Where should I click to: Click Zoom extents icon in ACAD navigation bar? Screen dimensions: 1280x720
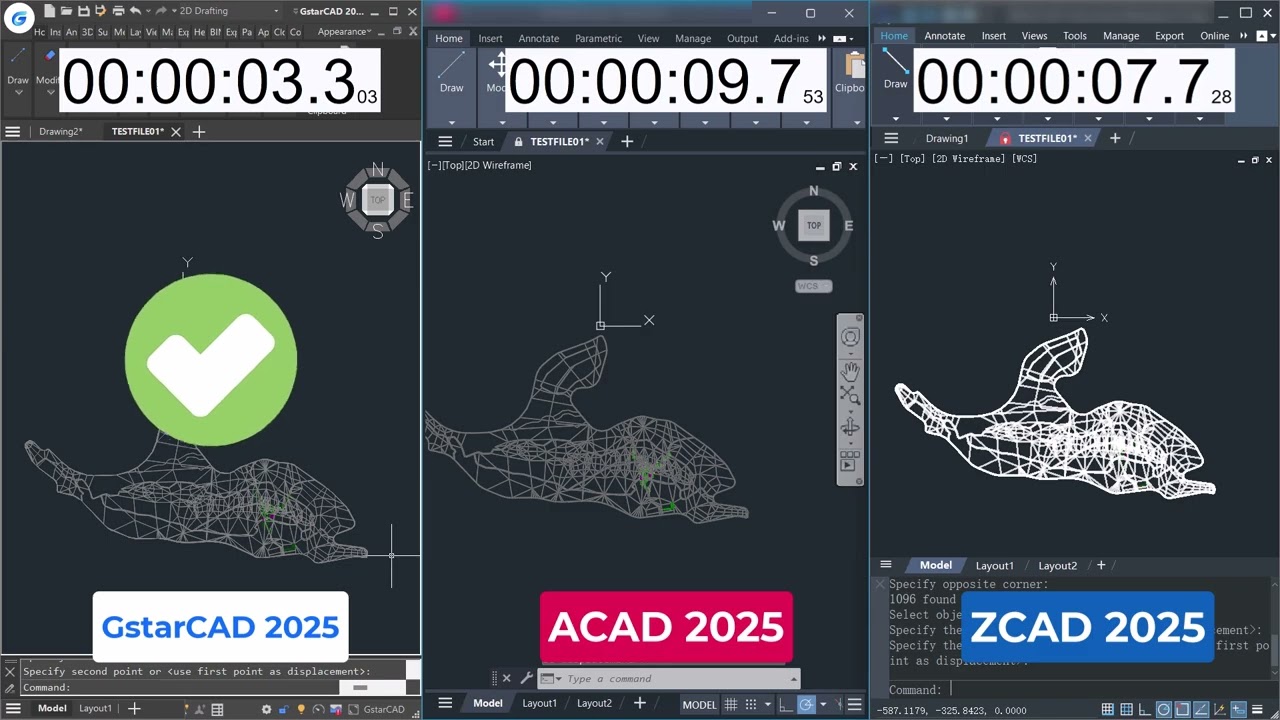click(850, 394)
